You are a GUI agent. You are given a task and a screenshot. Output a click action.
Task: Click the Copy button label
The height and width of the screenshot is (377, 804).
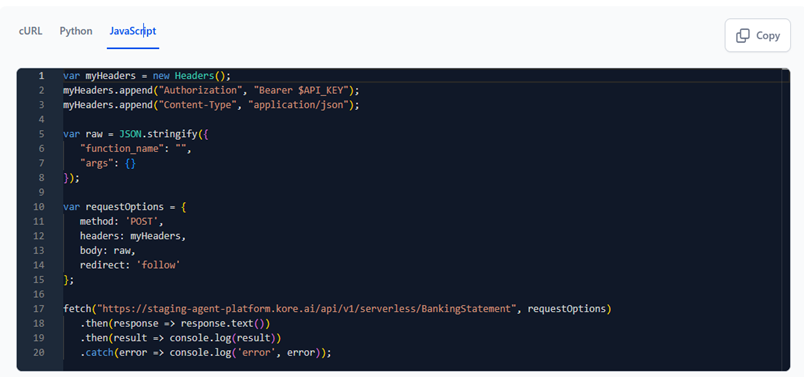(x=768, y=35)
